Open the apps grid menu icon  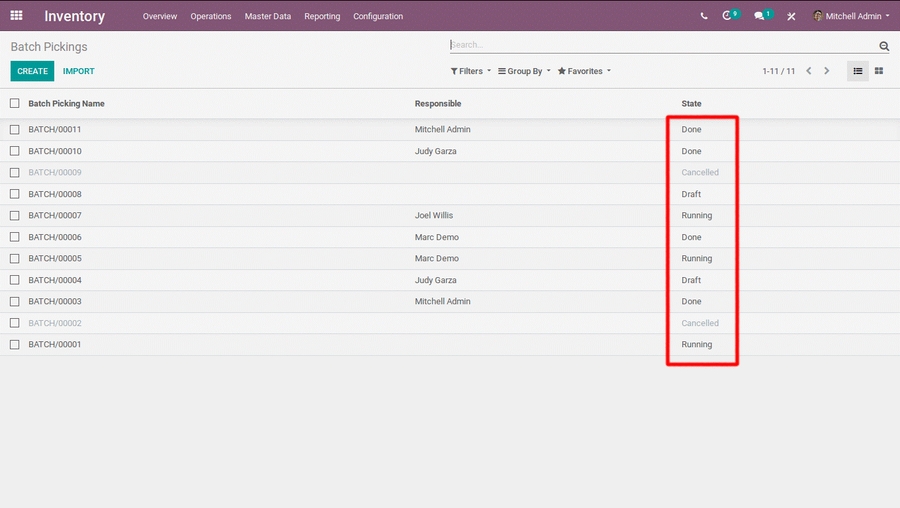[16, 16]
